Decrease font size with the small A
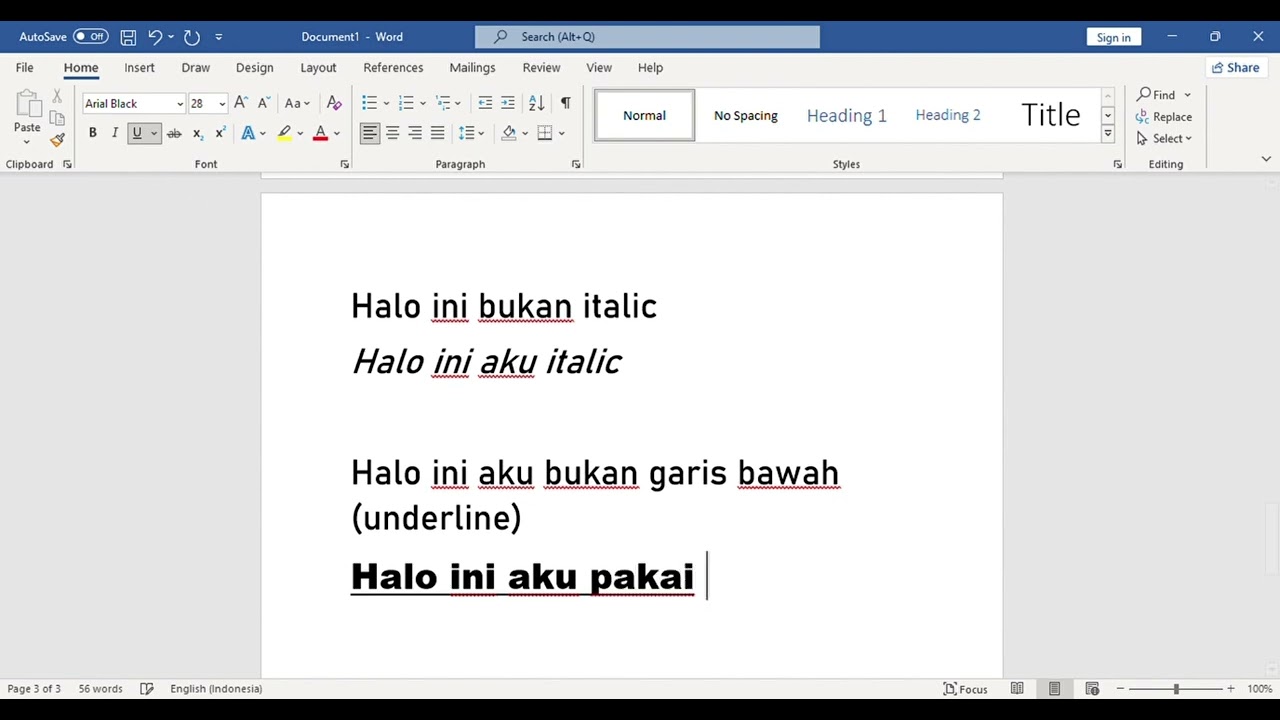This screenshot has height=720, width=1280. pyautogui.click(x=264, y=103)
